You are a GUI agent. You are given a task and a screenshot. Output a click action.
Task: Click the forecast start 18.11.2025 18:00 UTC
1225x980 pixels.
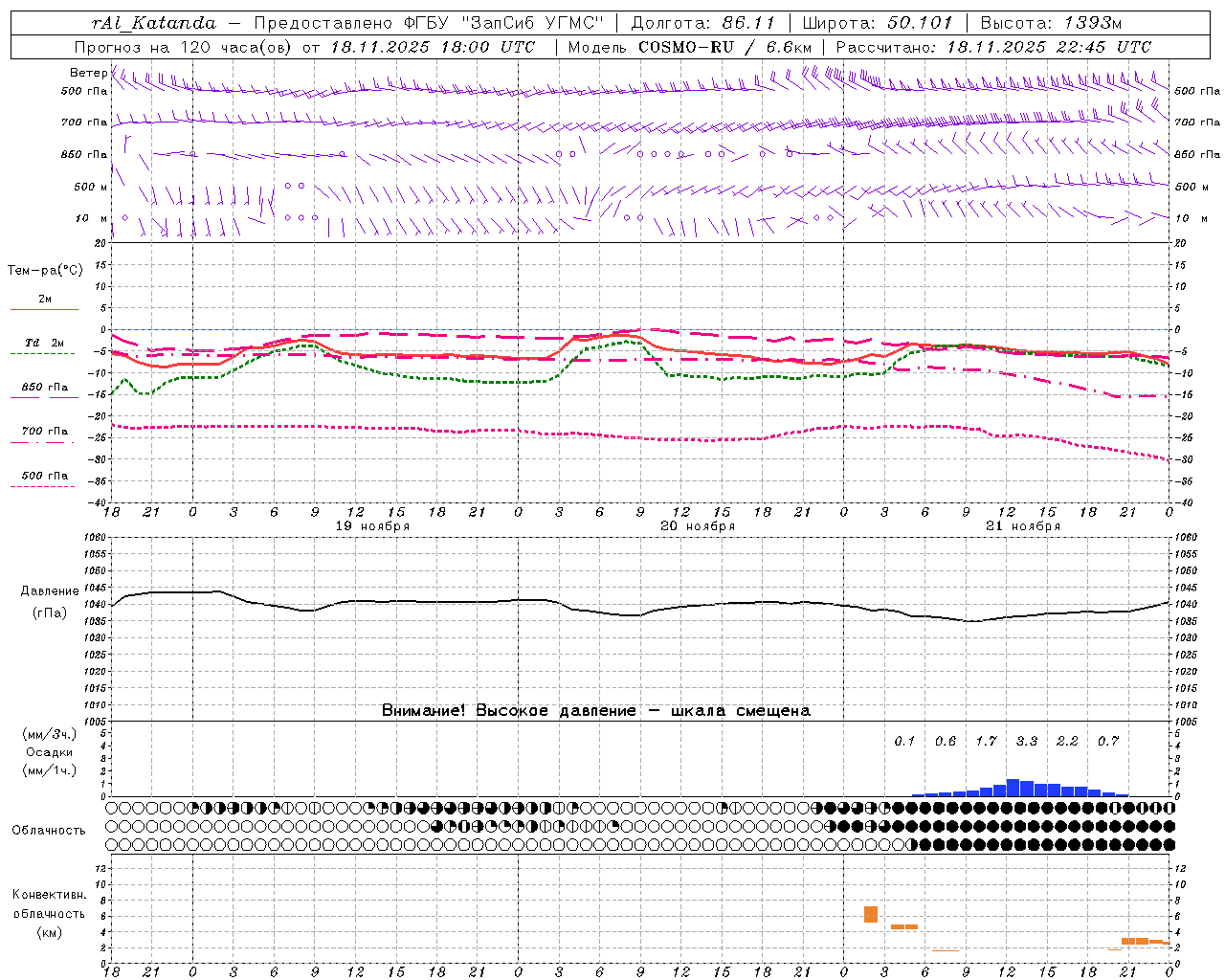[x=433, y=47]
